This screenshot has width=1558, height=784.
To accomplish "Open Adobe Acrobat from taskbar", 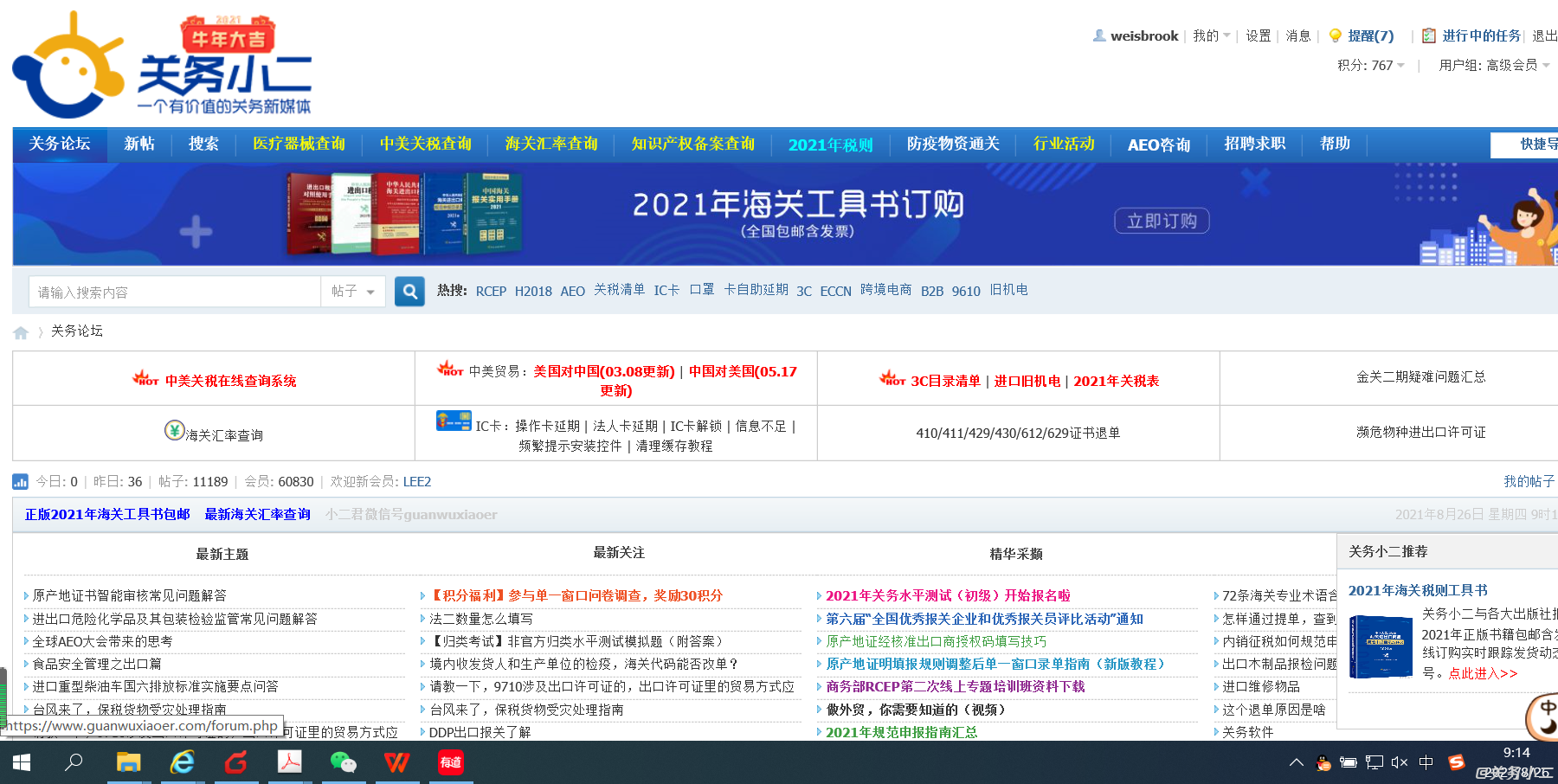I will click(x=289, y=762).
